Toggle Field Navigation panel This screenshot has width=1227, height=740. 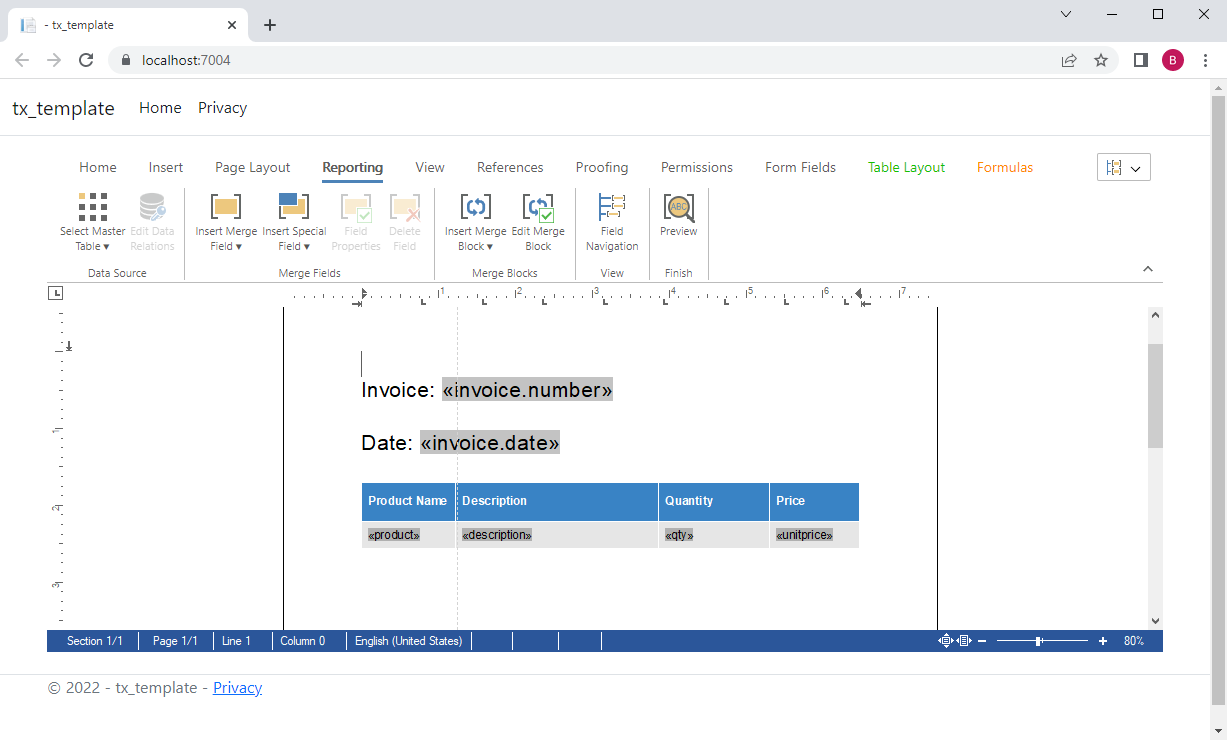(612, 222)
